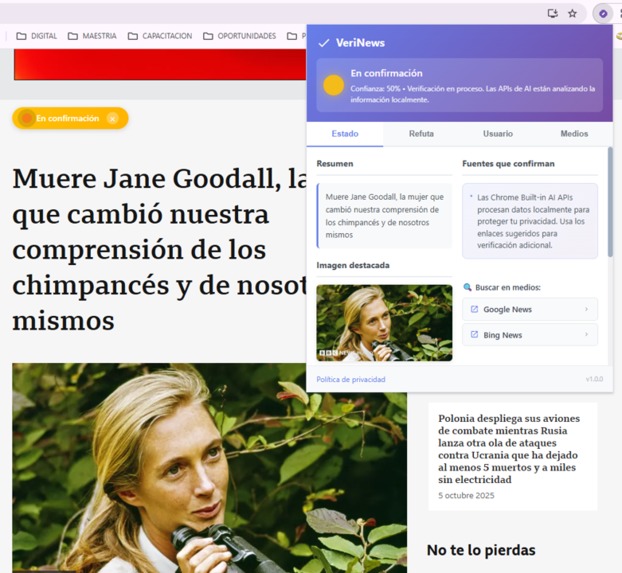This screenshot has height=573, width=622.
Task: Click the popup vertical scrollbar
Action: (610, 202)
